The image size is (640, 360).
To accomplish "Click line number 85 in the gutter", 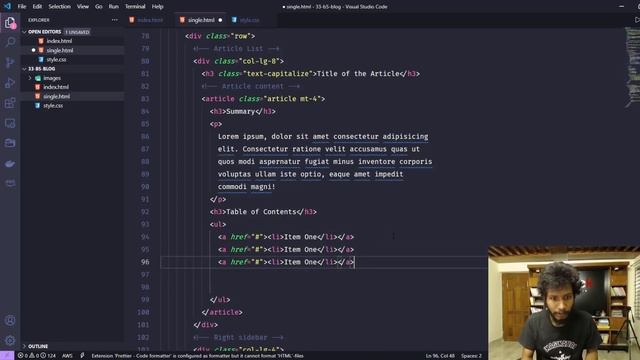I will 145,124.
